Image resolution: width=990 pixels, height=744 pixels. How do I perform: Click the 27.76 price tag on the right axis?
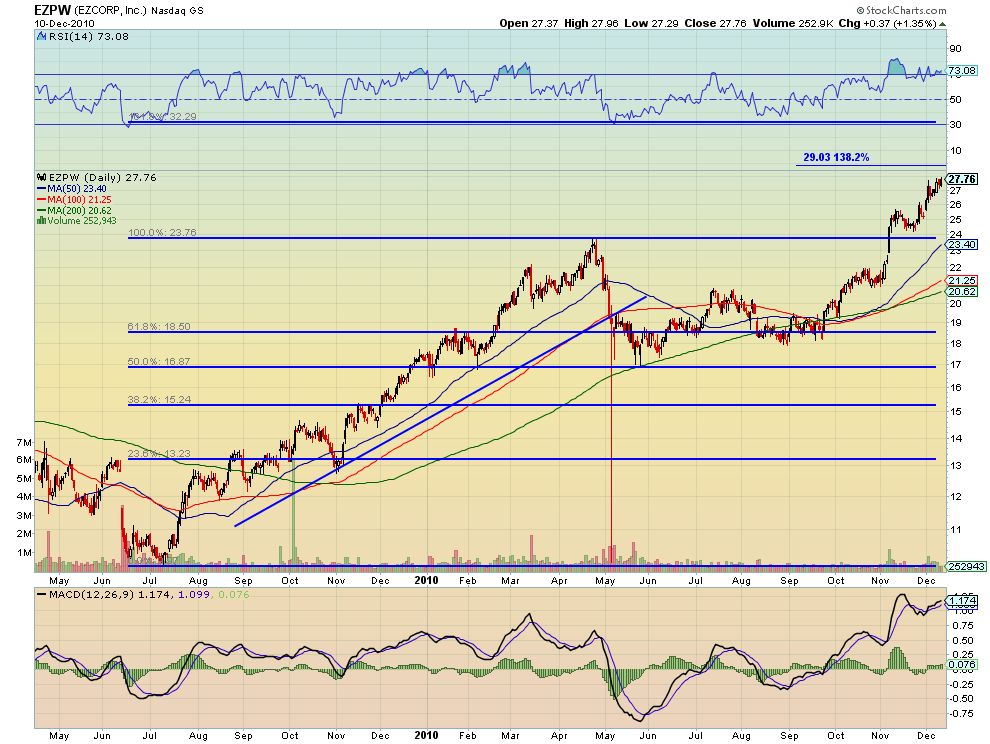pyautogui.click(x=962, y=179)
